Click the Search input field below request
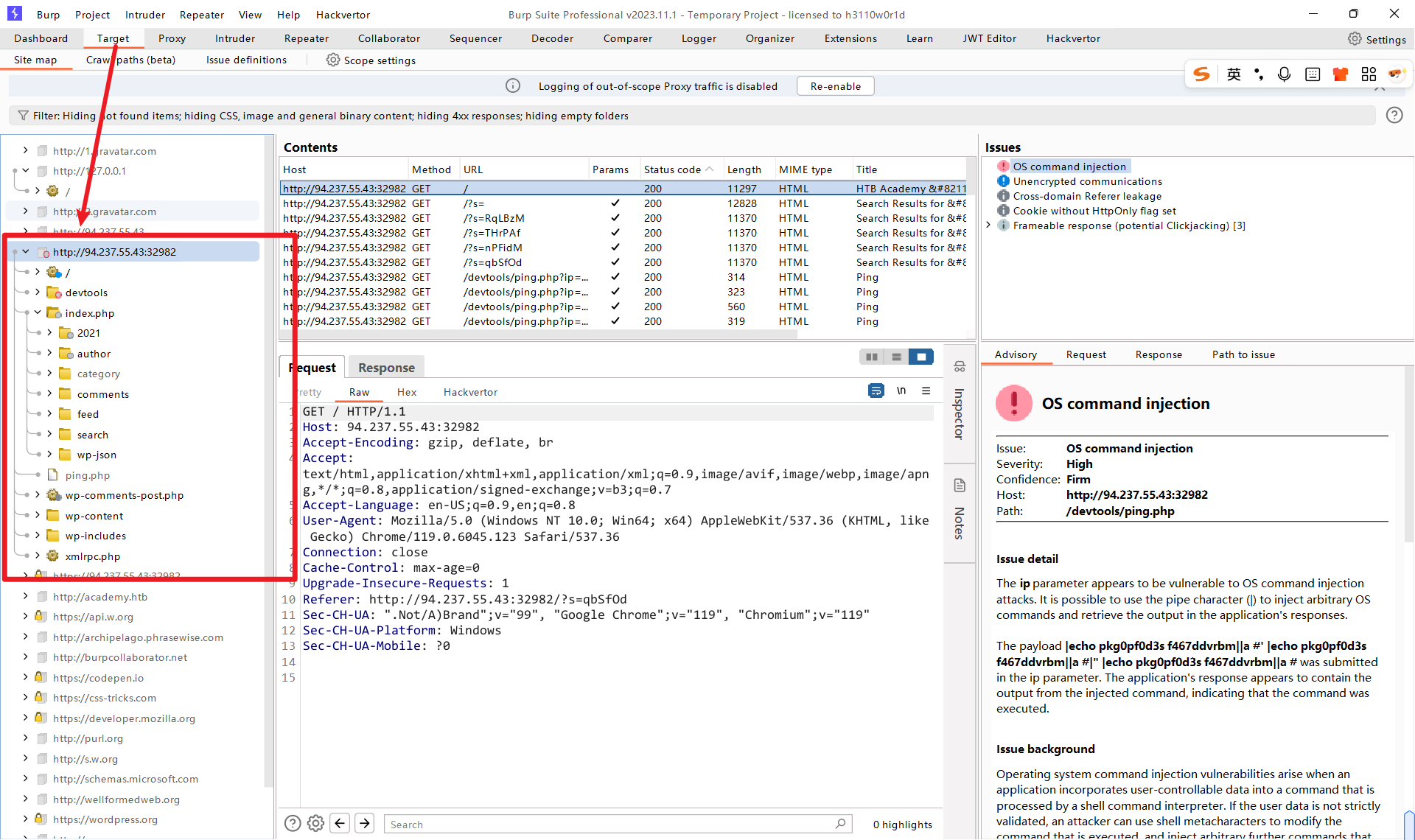The height and width of the screenshot is (840, 1415). click(612, 824)
